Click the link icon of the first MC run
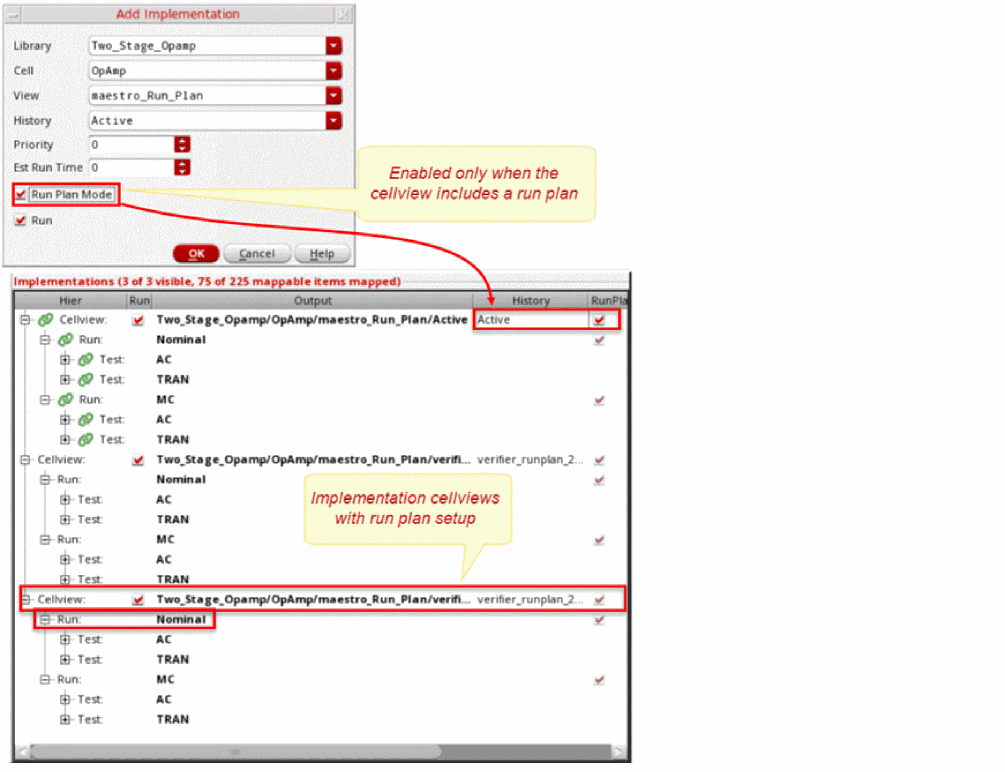Viewport: 1005px width, 772px height. tap(65, 399)
